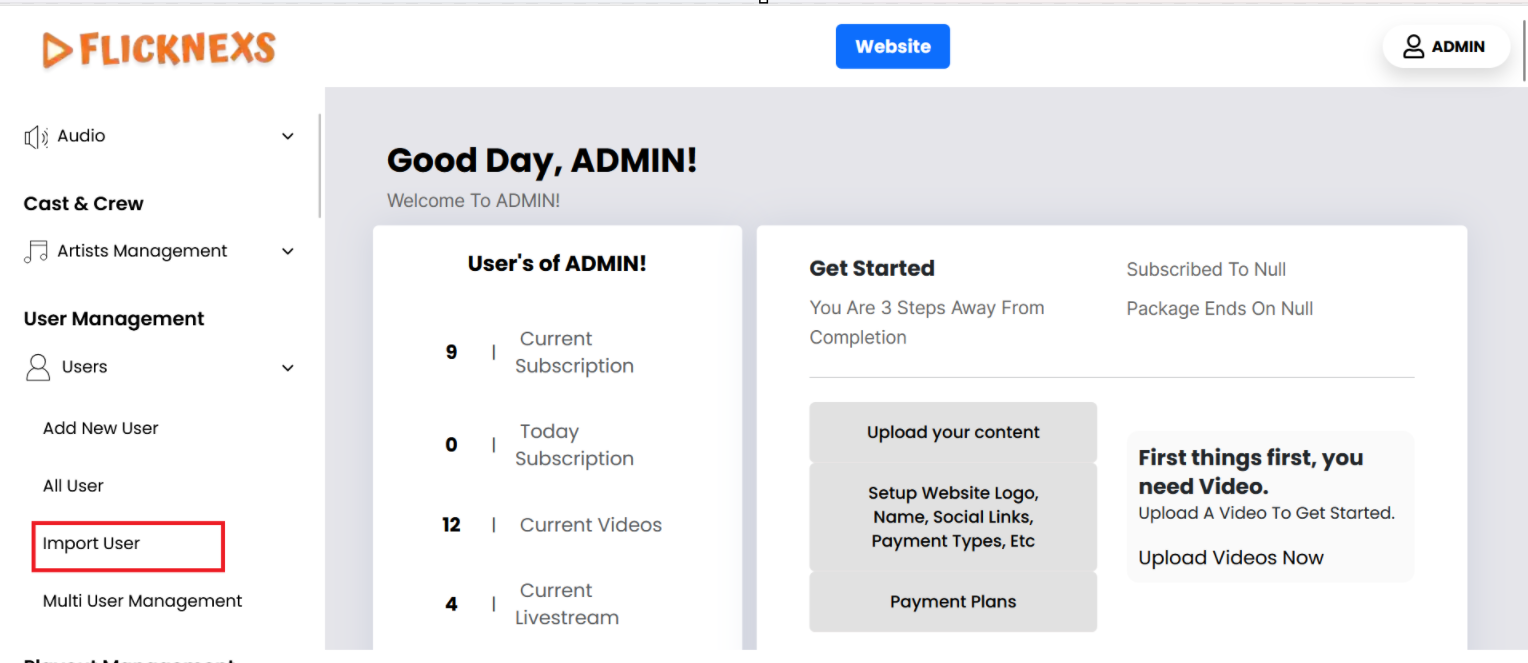
Task: Click the Current Videos count row
Action: pyautogui.click(x=556, y=525)
